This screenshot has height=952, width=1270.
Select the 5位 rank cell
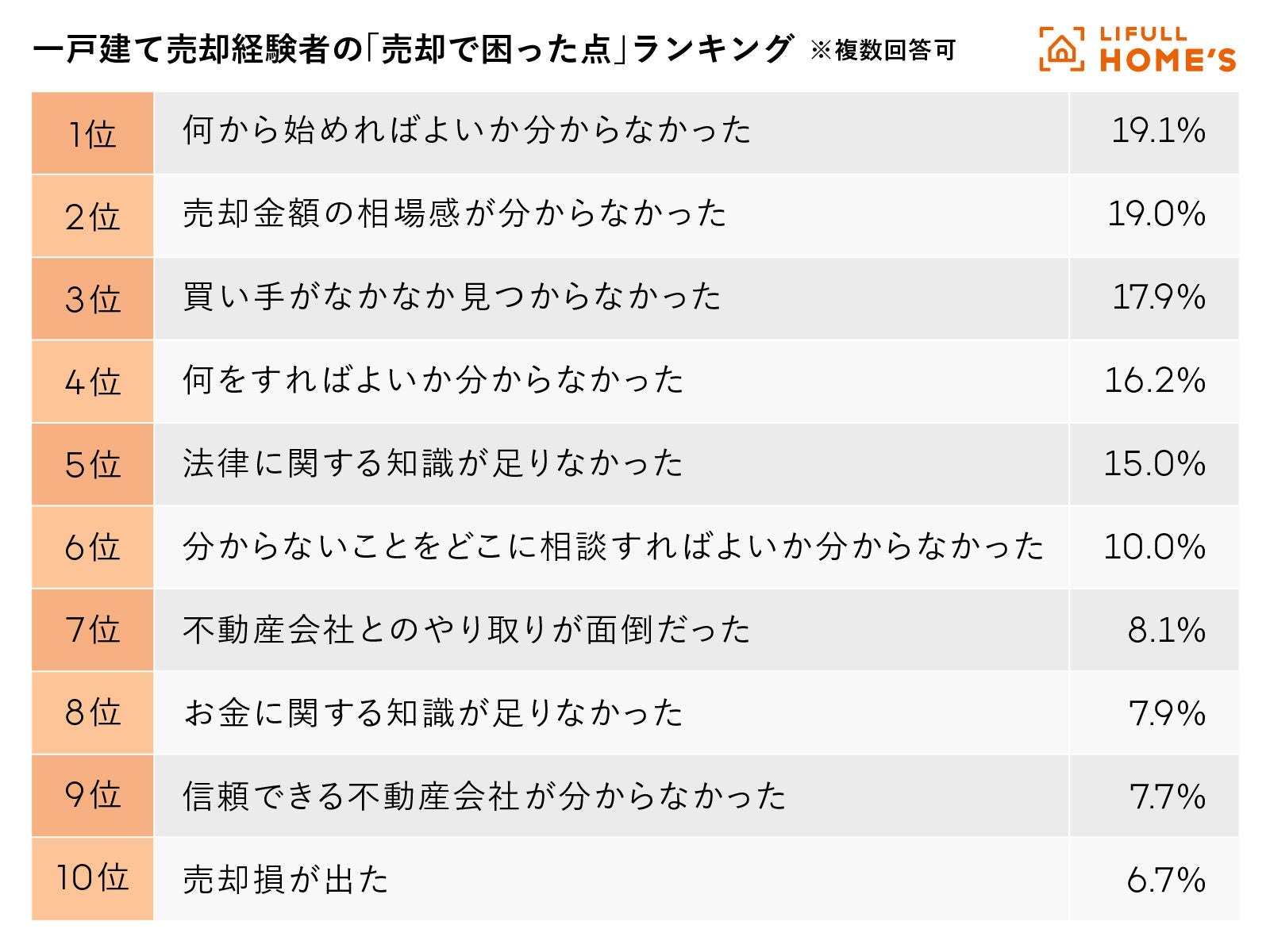coord(92,465)
